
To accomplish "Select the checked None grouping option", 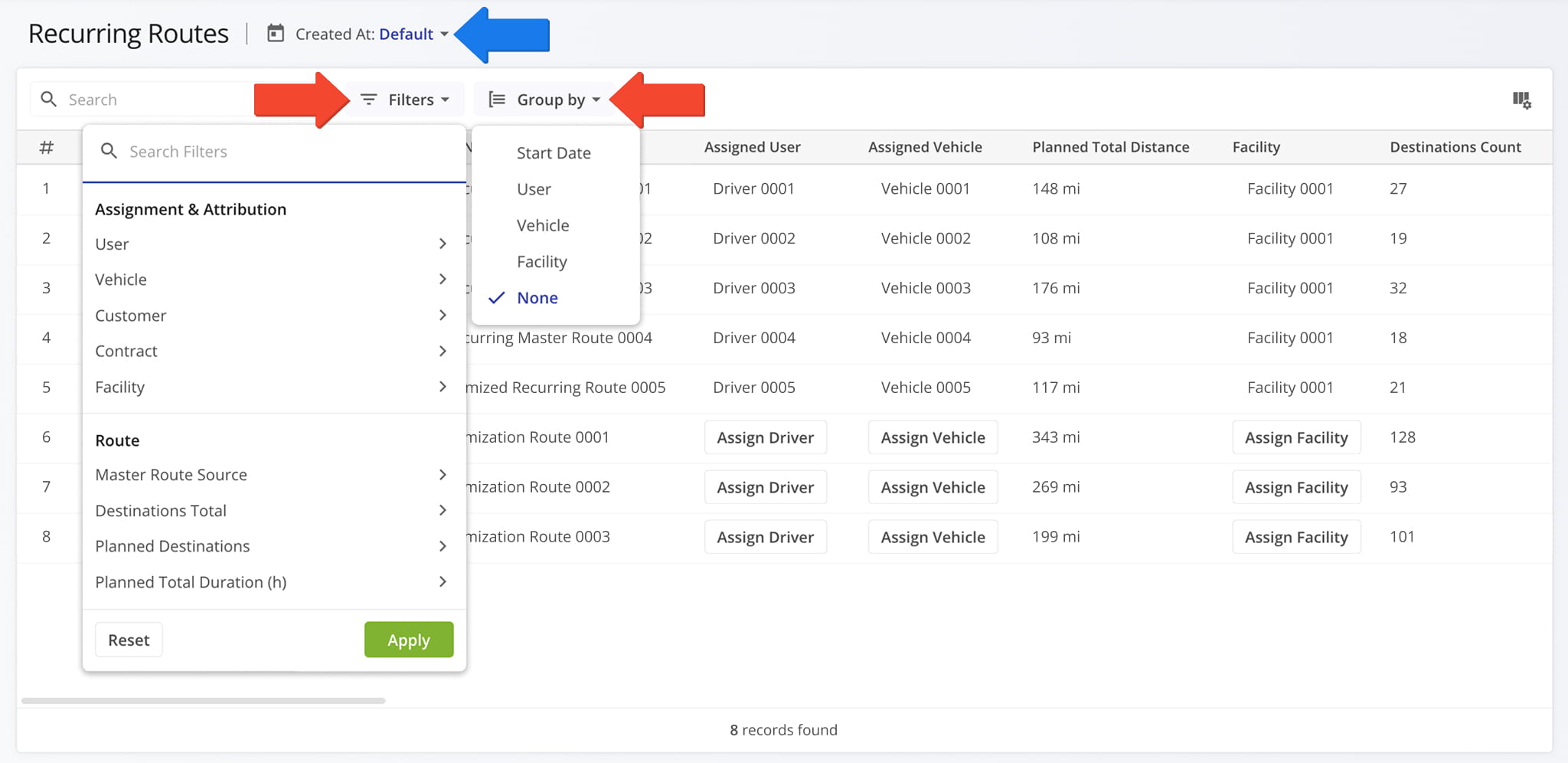I will click(537, 298).
